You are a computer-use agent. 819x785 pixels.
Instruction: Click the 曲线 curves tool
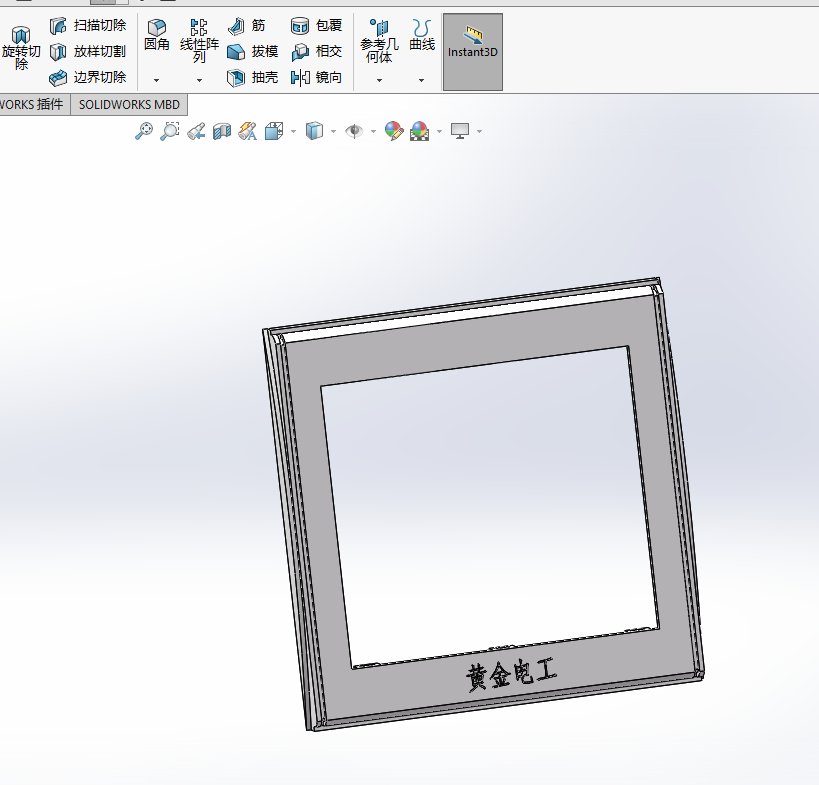pos(422,35)
